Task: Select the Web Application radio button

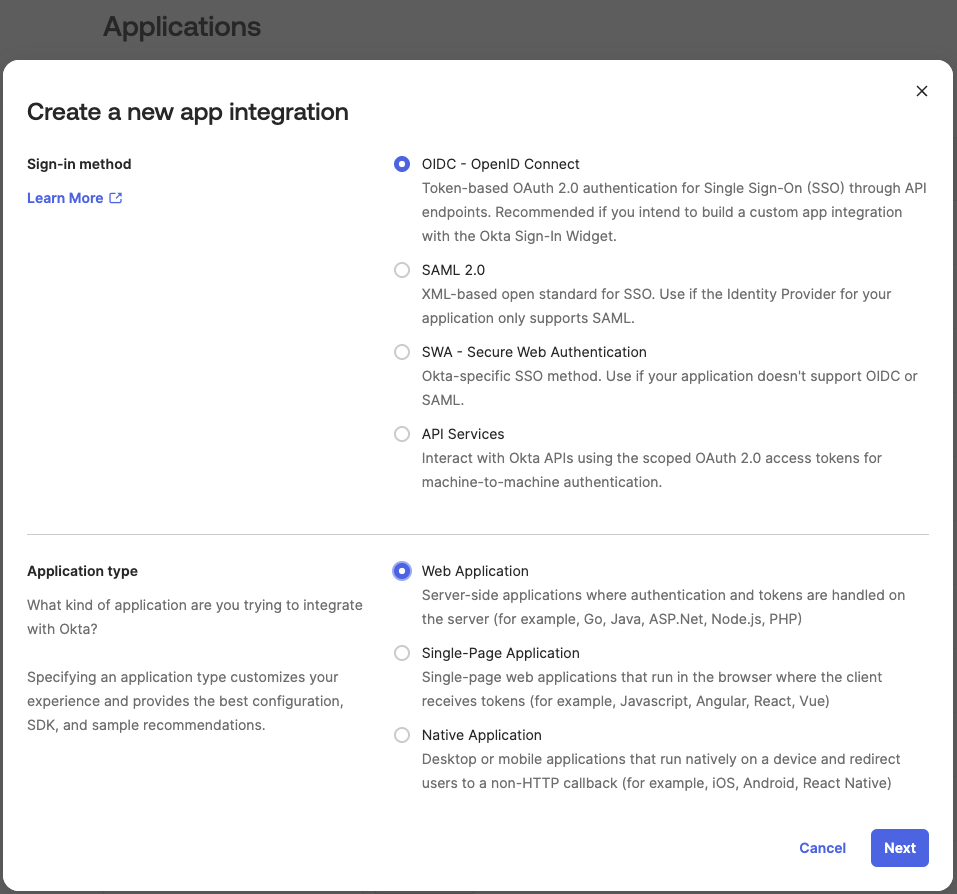Action: (402, 571)
